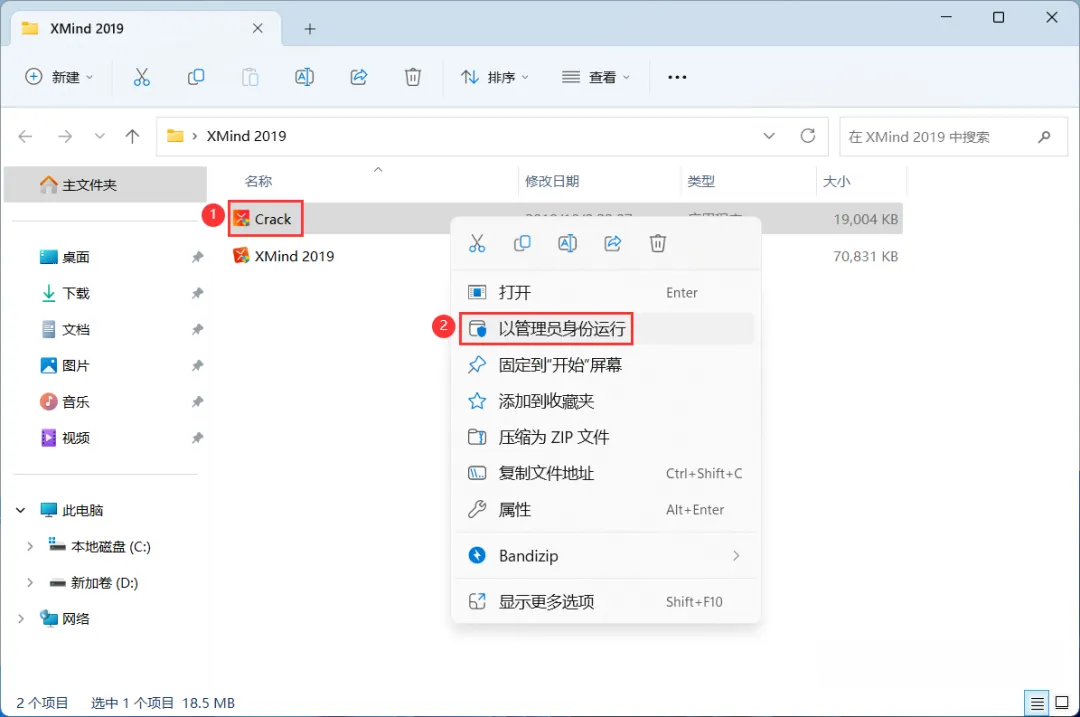The width and height of the screenshot is (1080, 717).
Task: Click the Delete trash icon in the toolbar
Action: pyautogui.click(x=413, y=77)
